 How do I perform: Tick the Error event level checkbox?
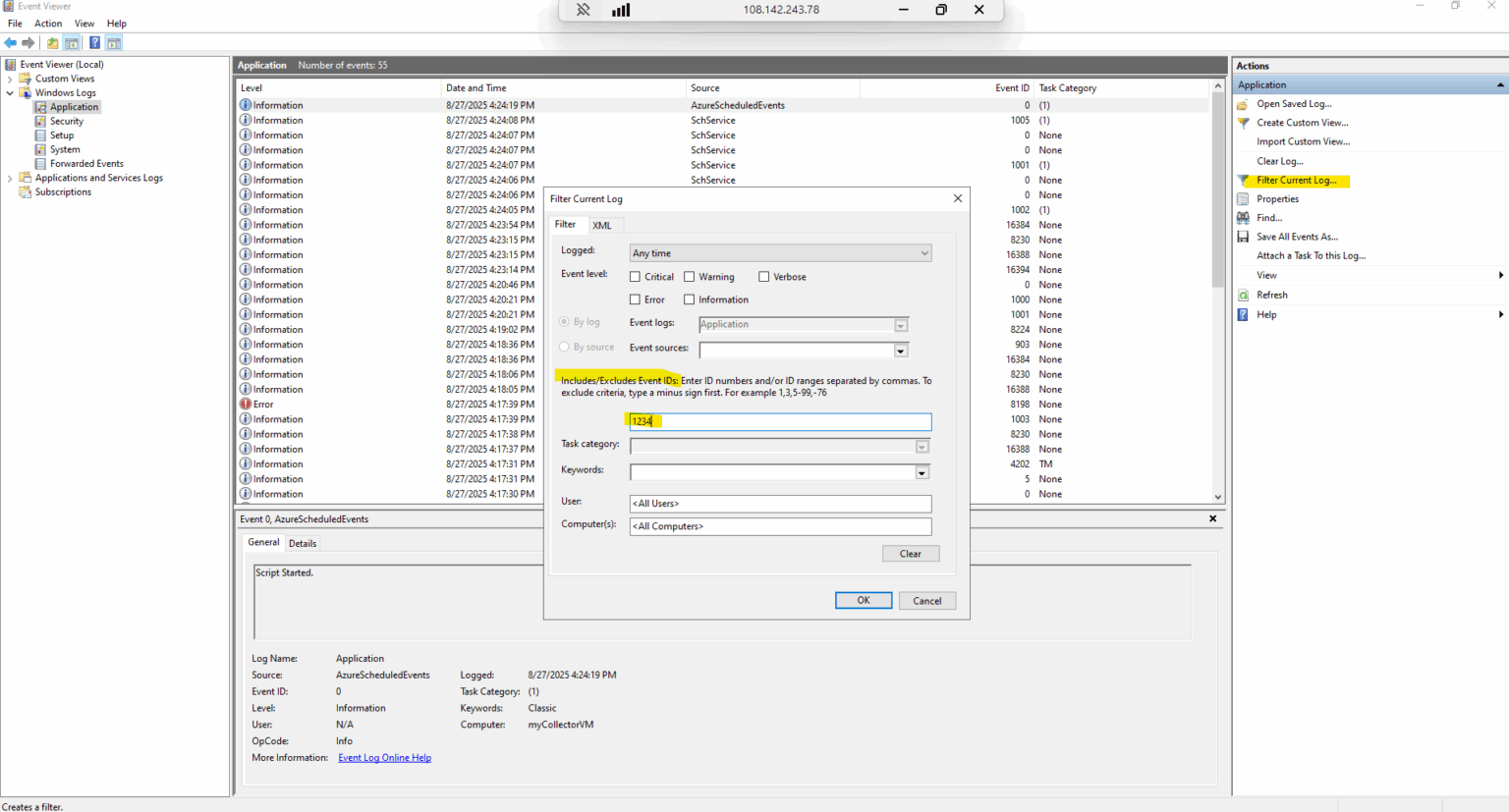(635, 299)
